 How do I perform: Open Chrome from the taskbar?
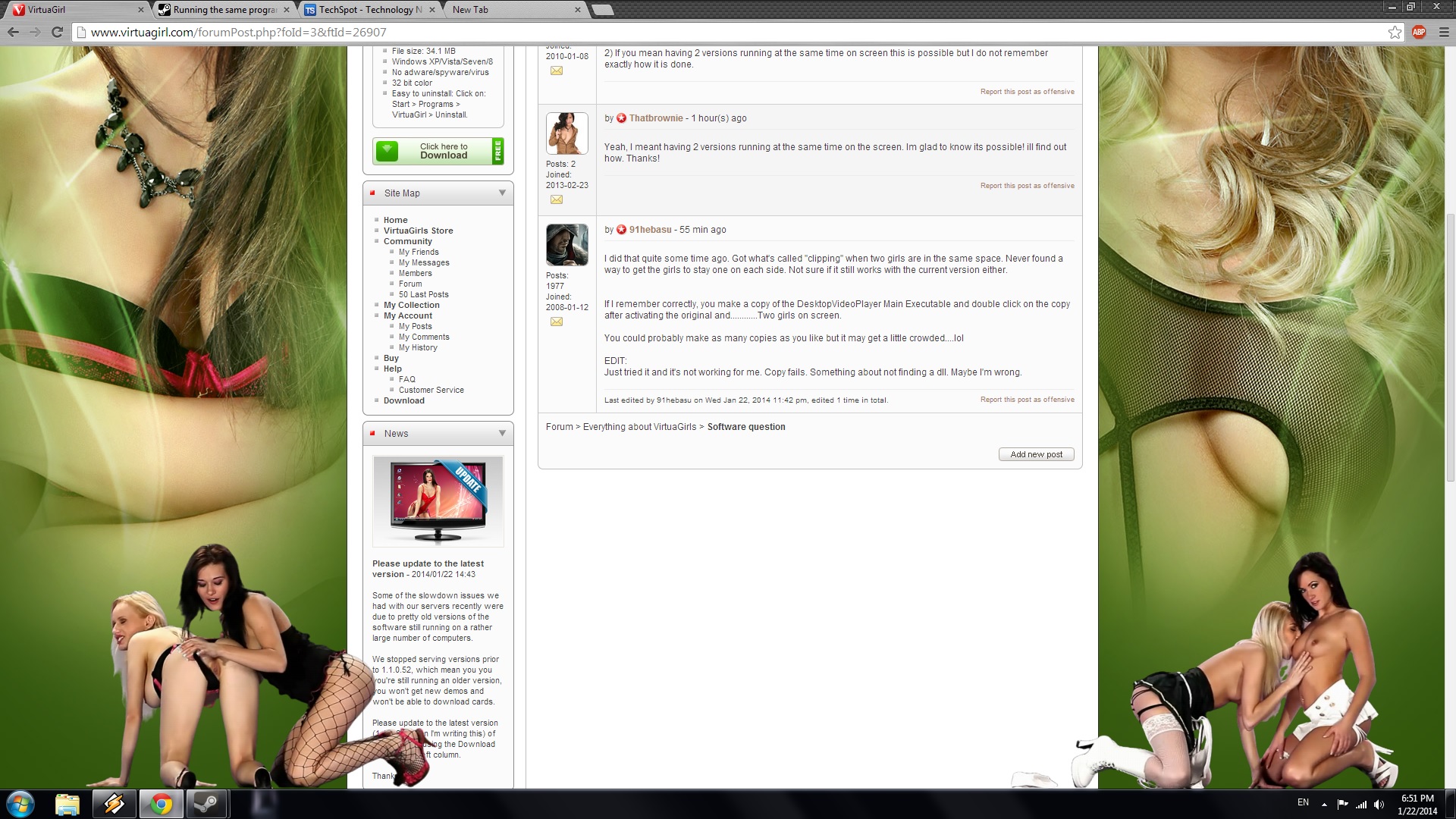[161, 804]
